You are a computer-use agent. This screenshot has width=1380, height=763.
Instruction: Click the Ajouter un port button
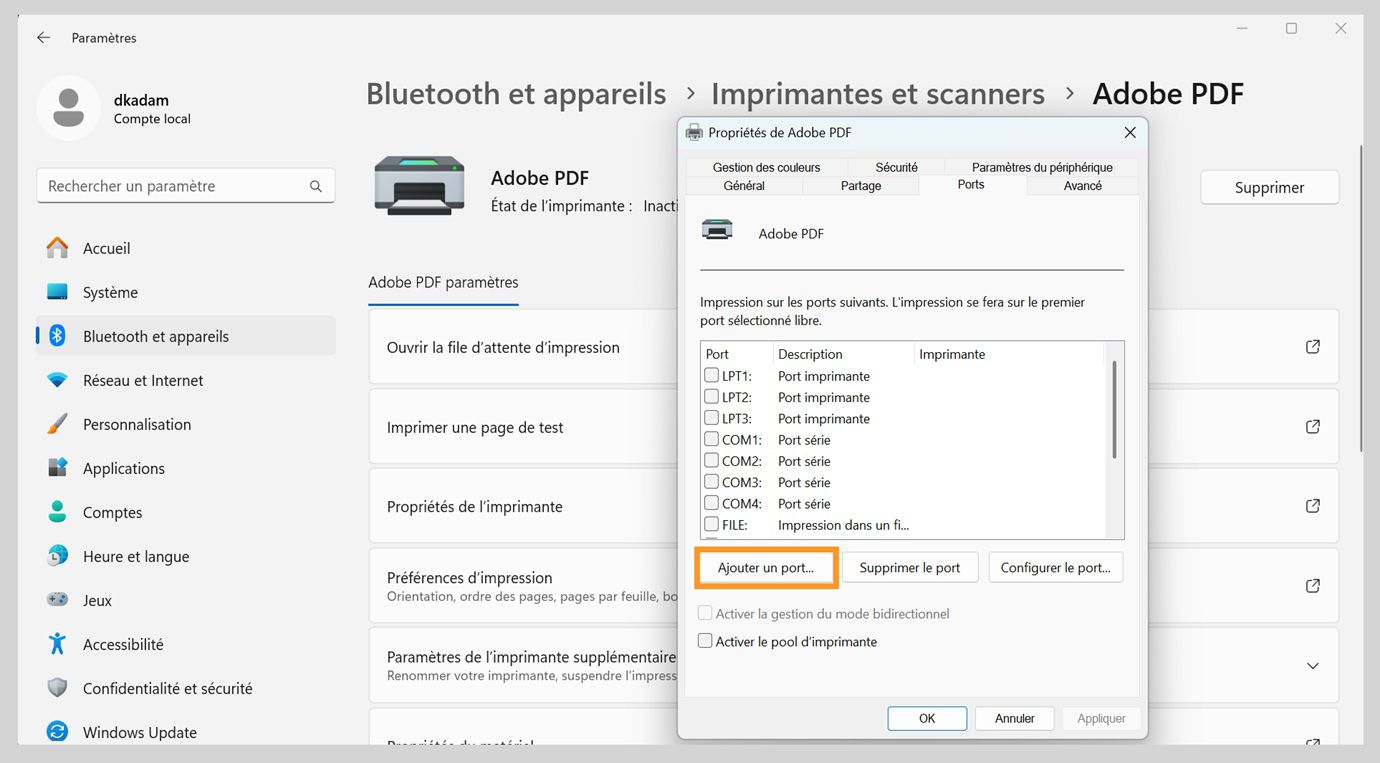(766, 567)
